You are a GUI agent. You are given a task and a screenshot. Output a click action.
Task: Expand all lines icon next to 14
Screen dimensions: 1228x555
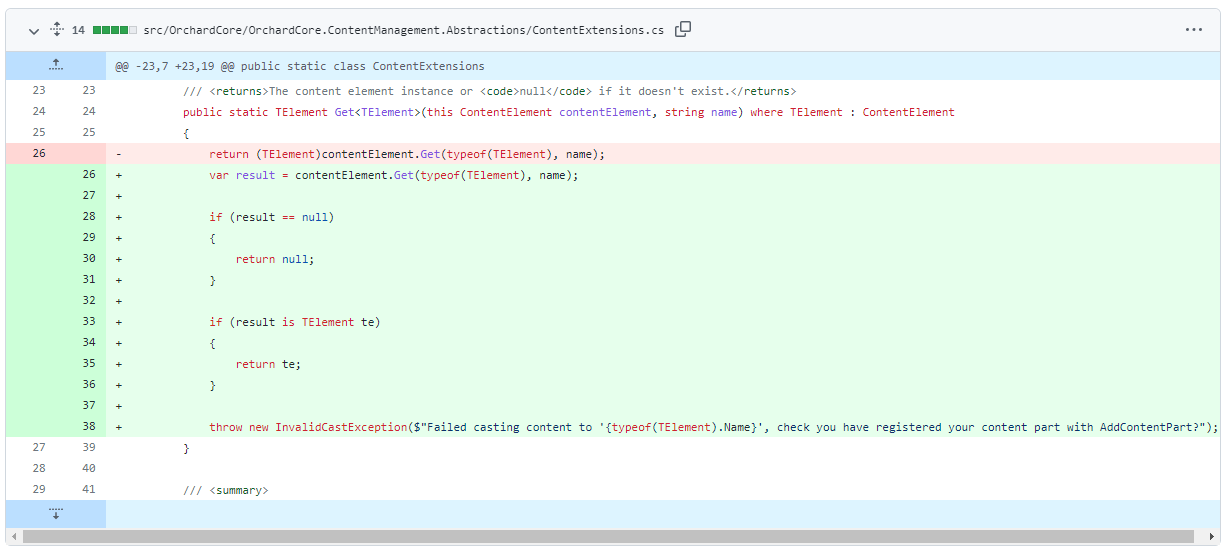(57, 30)
